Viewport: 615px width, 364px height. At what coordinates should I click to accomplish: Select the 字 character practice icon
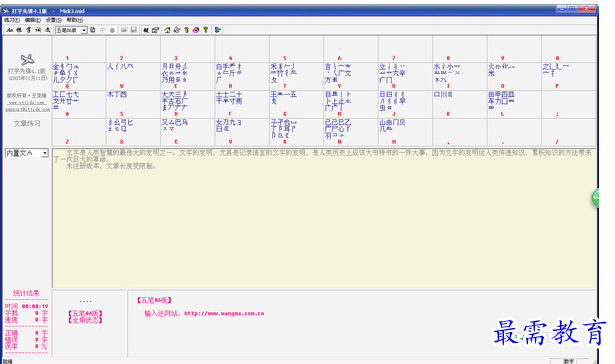tap(29, 30)
